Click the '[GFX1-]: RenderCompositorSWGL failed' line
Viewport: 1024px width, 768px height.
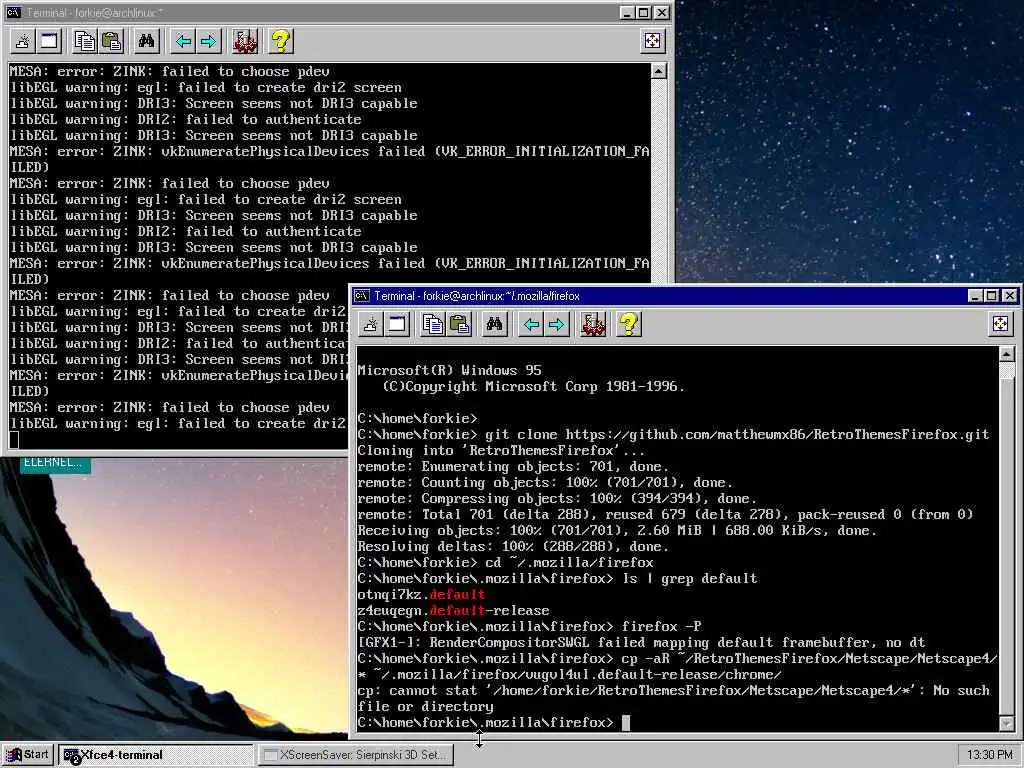point(641,643)
